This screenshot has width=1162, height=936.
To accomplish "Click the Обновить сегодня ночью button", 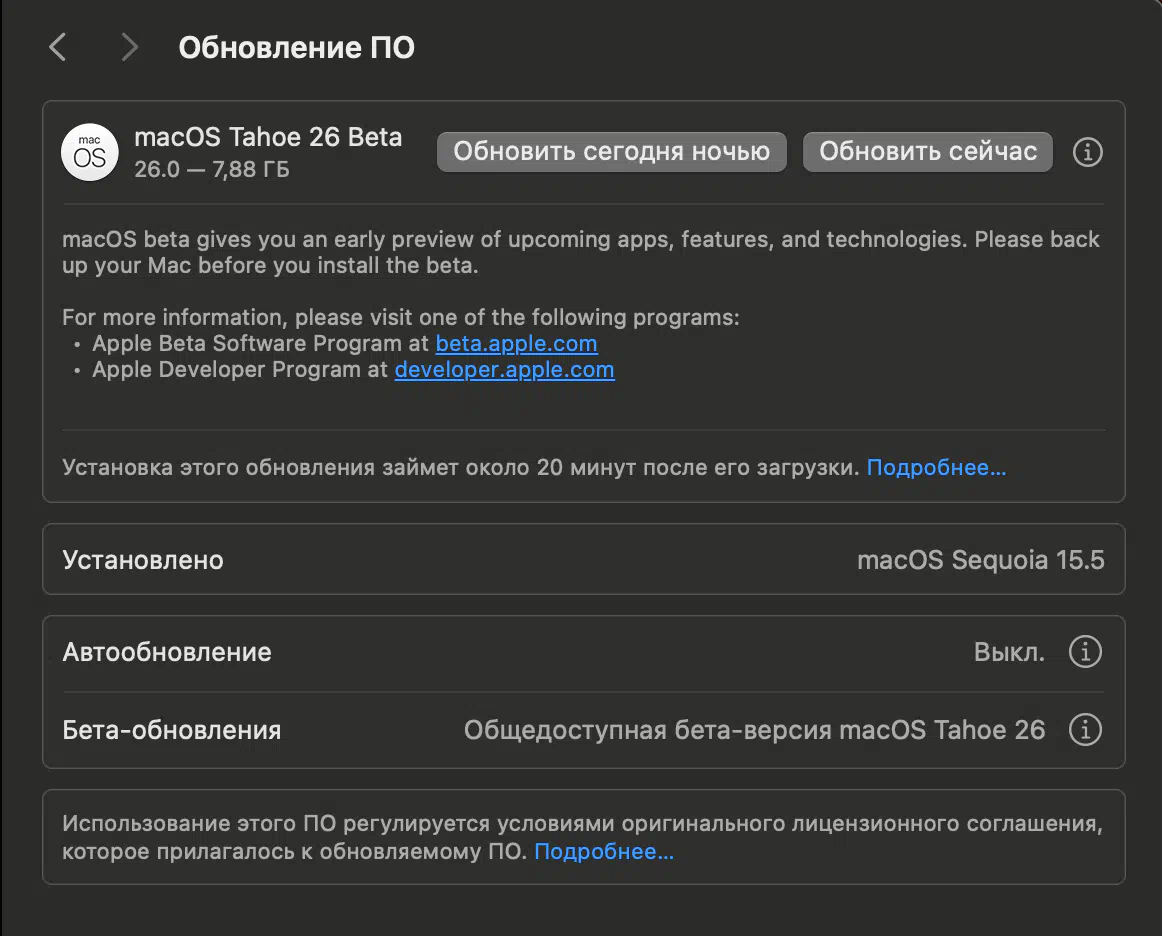I will point(611,151).
